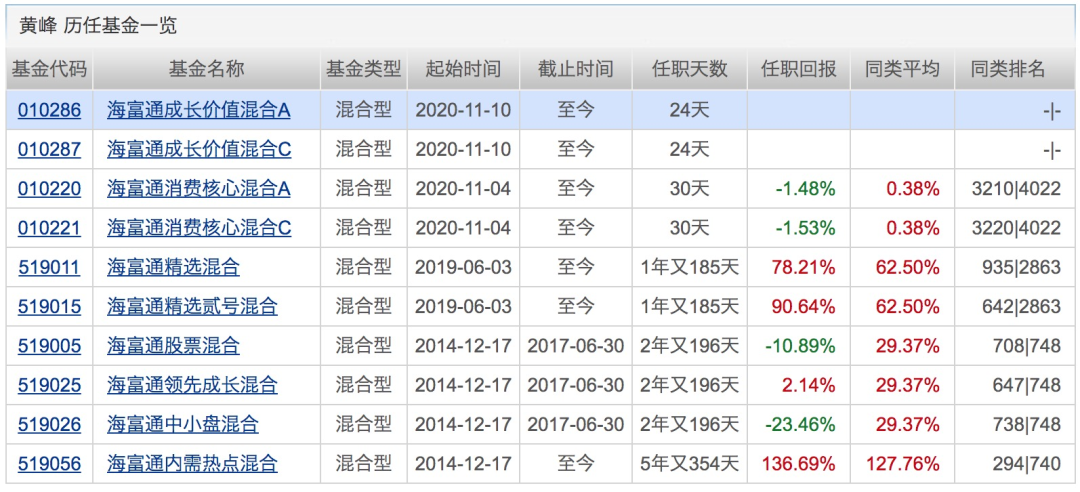This screenshot has width=1080, height=492.
Task: Select the -10.89% return value
Action: point(801,346)
